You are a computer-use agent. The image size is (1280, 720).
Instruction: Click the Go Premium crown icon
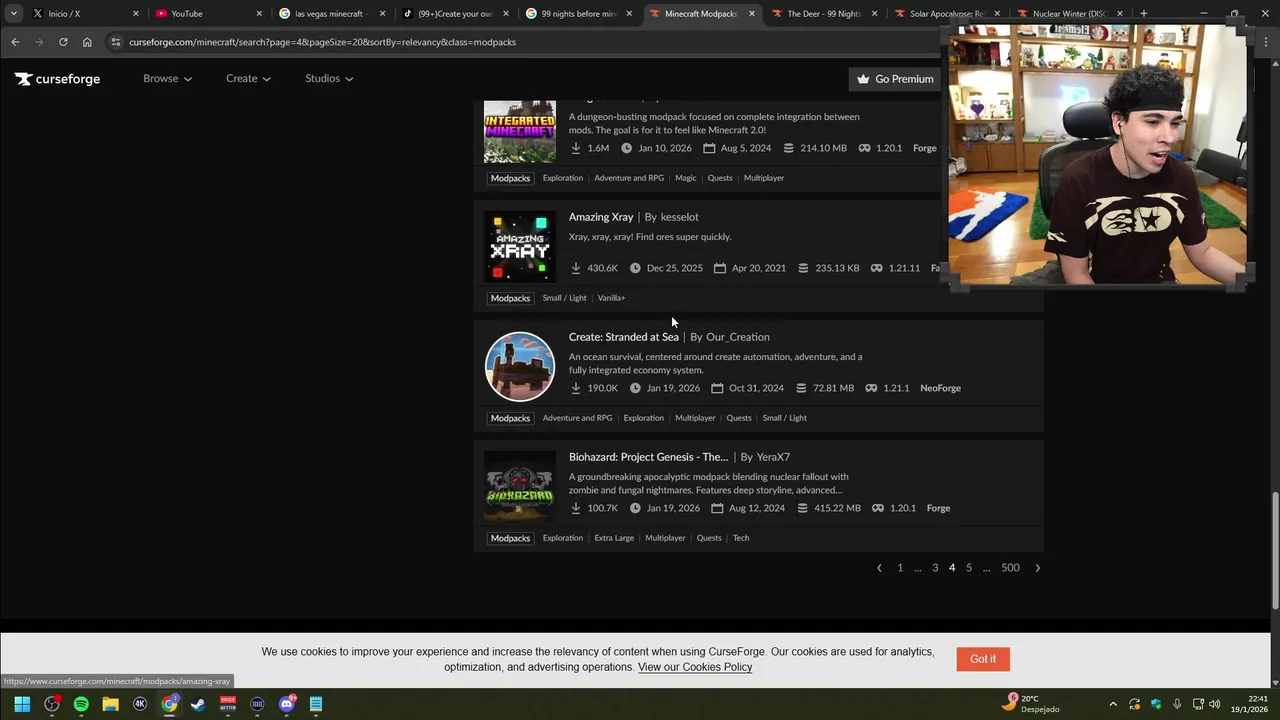[x=863, y=79]
